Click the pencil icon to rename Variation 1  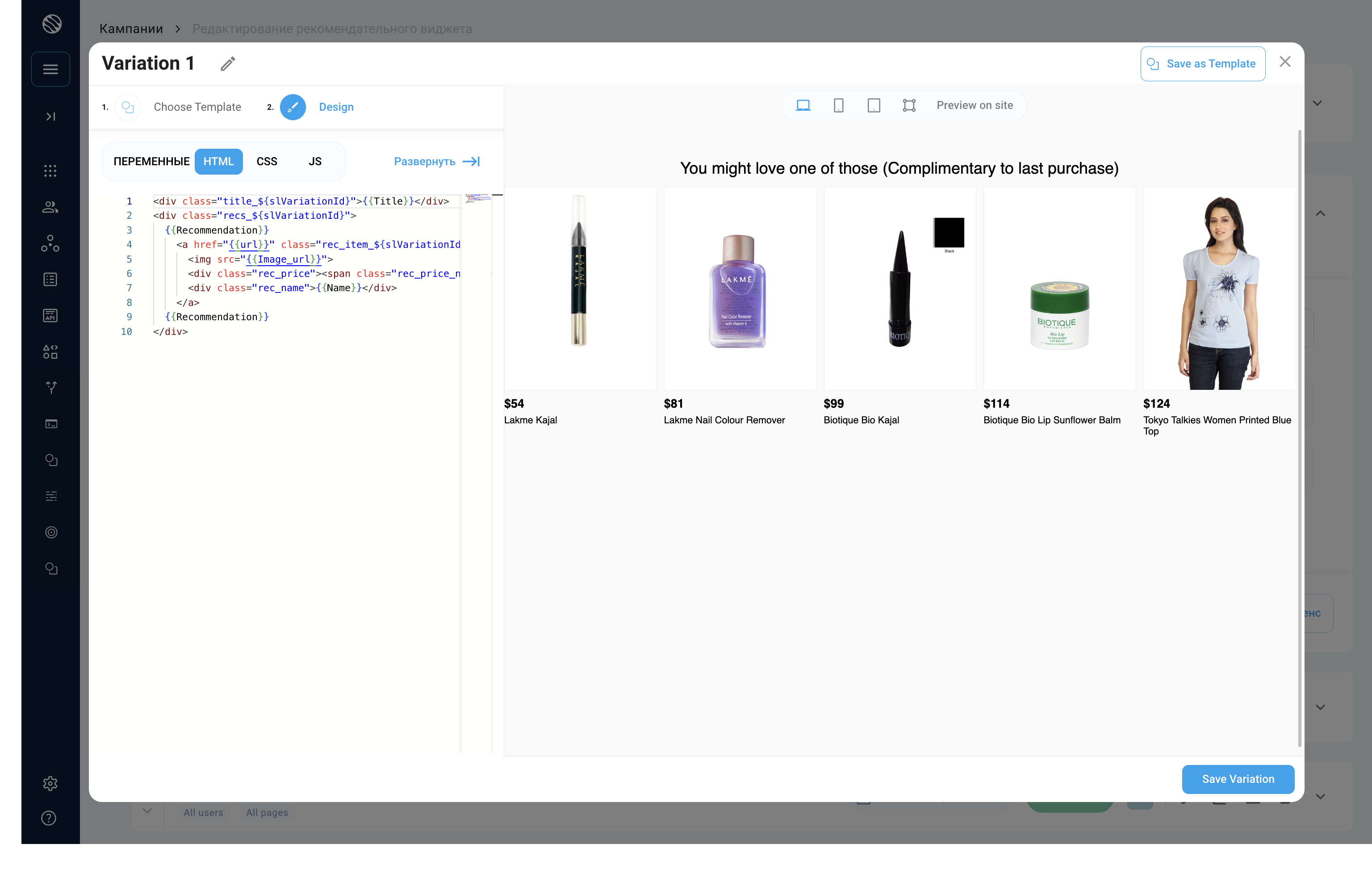click(x=228, y=64)
